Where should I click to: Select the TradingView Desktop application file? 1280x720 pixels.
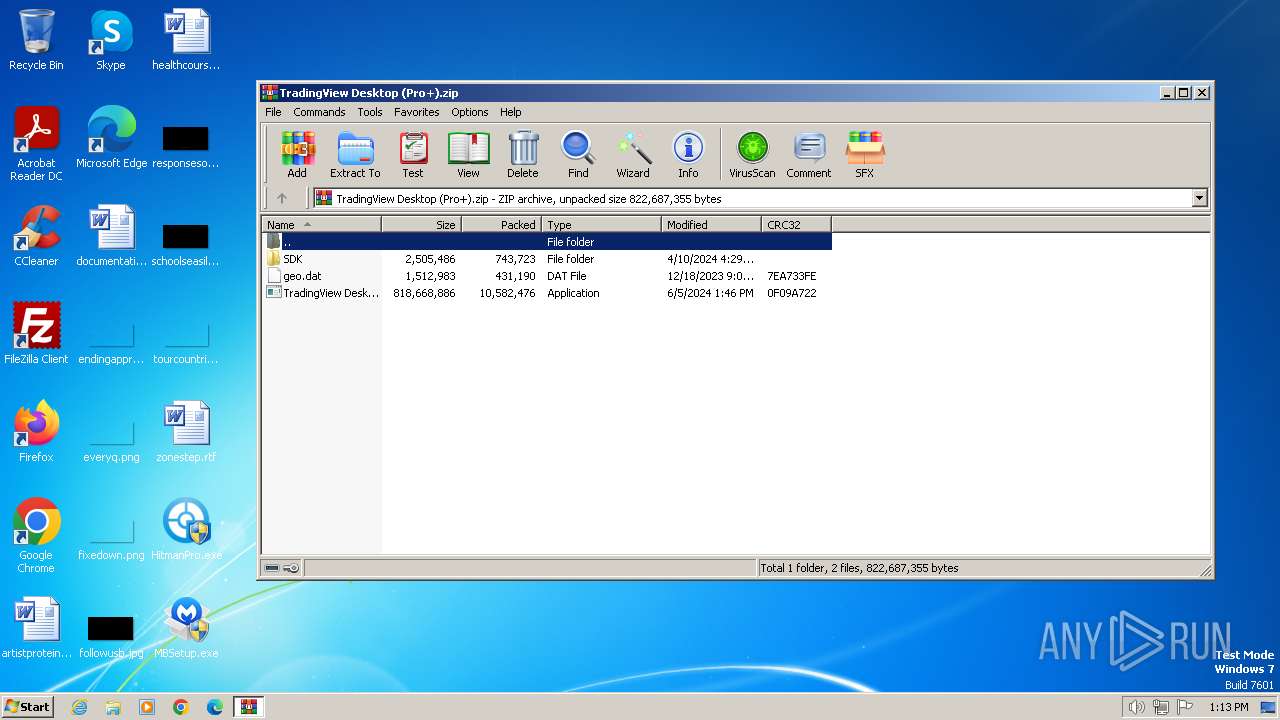click(x=547, y=293)
